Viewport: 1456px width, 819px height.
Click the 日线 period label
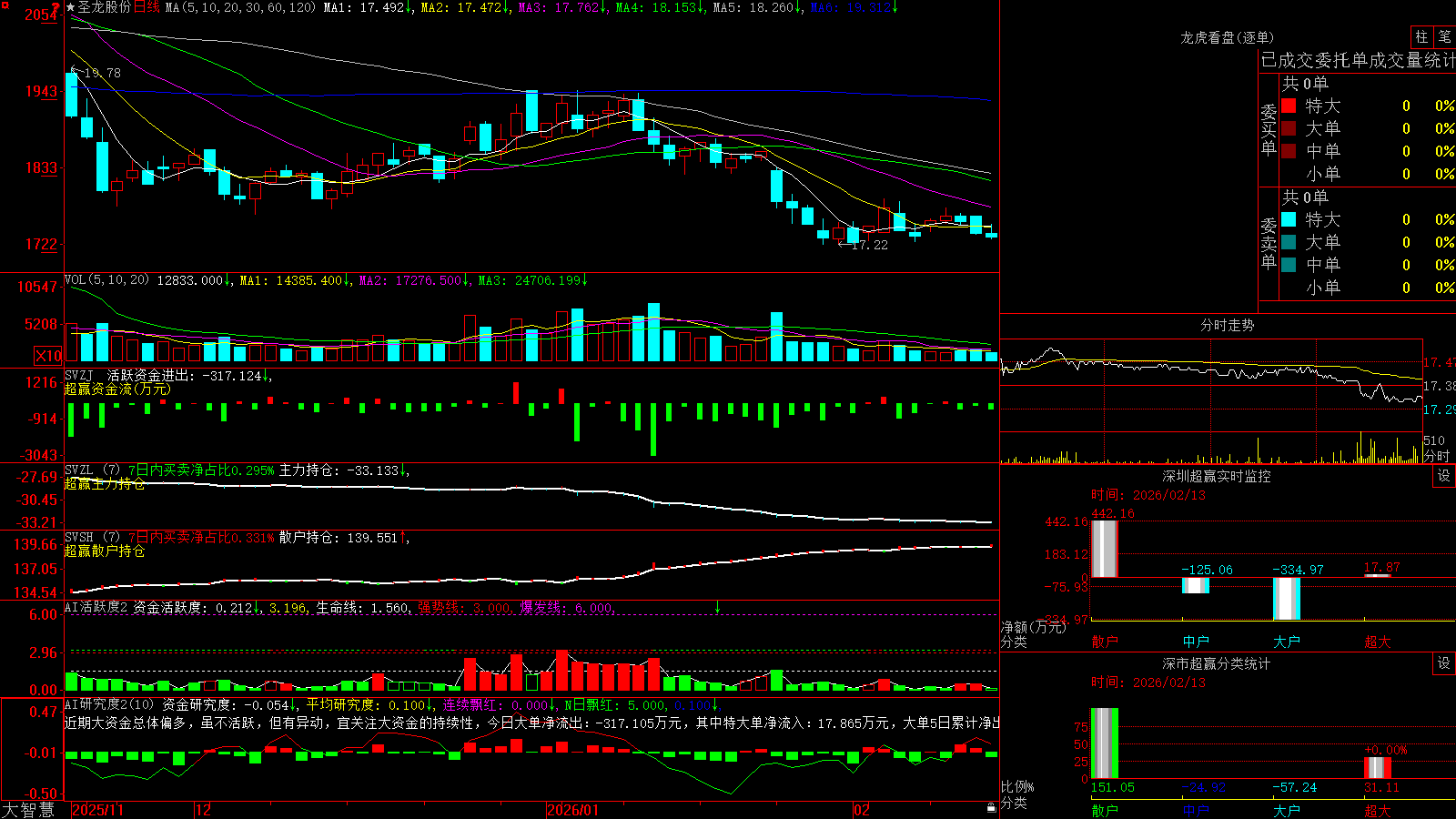coord(147,7)
